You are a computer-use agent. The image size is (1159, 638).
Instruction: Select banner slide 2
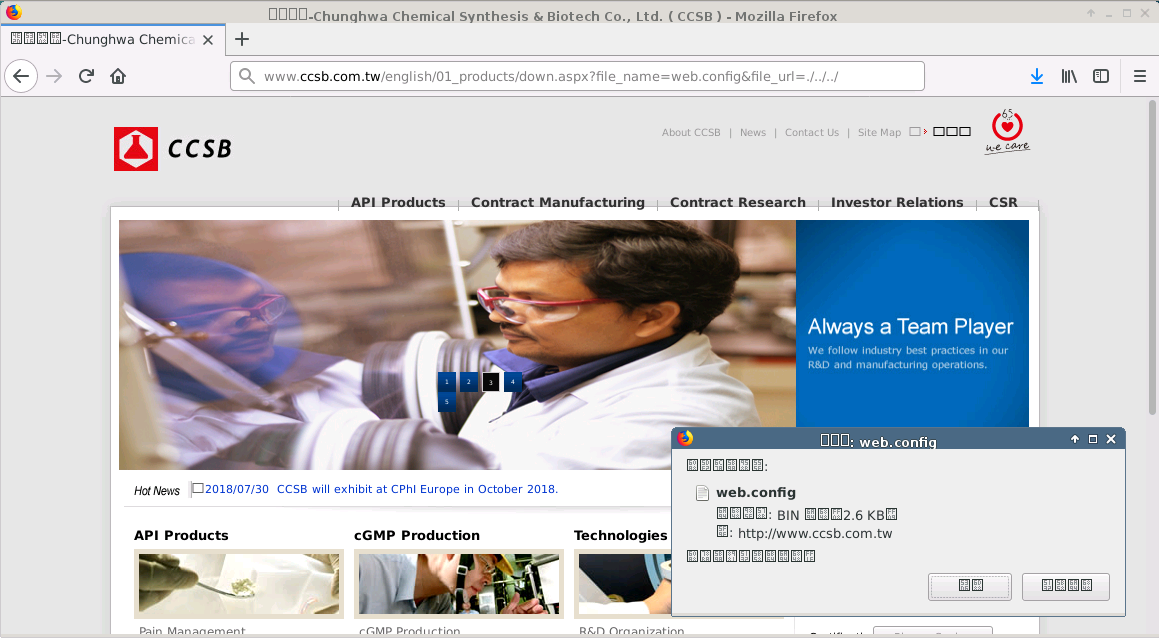[469, 381]
